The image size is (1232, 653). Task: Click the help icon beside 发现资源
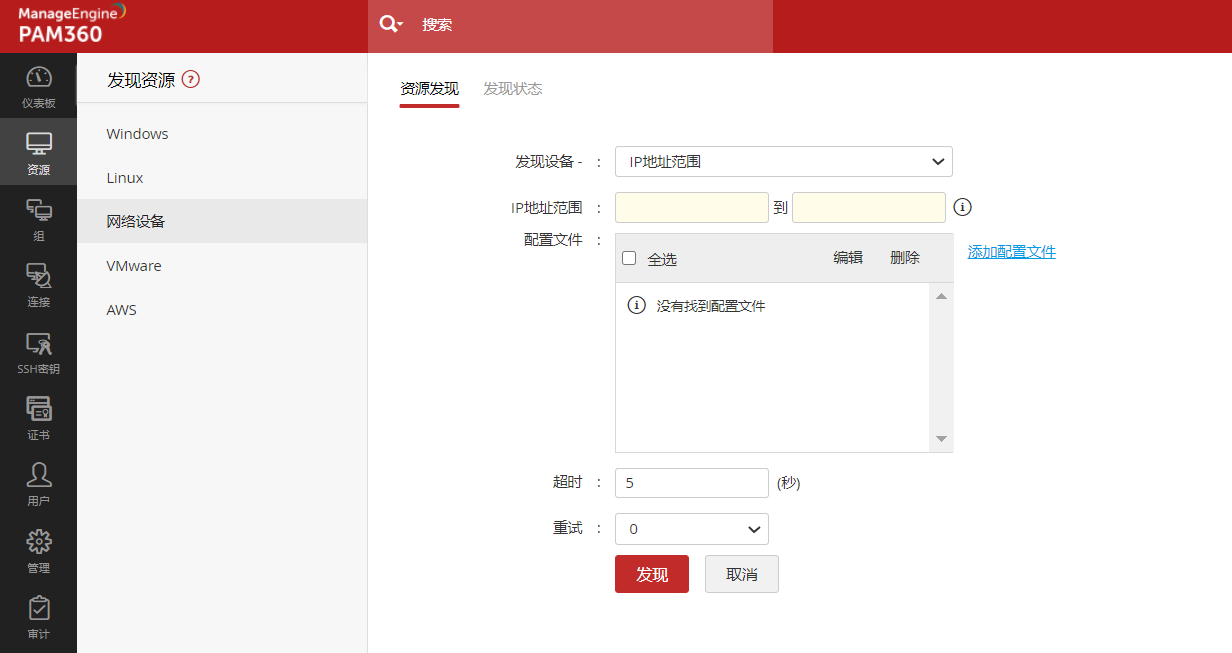coord(191,80)
